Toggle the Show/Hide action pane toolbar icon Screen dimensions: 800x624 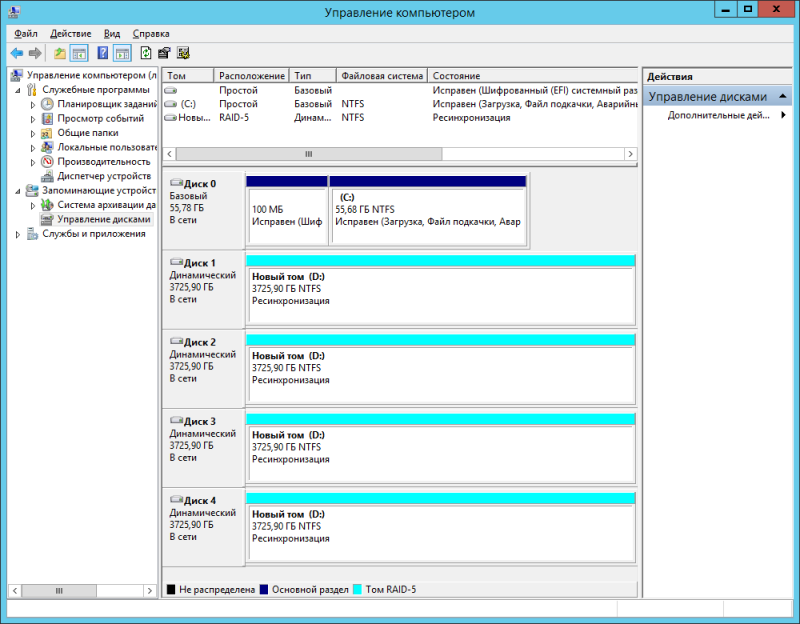[122, 53]
